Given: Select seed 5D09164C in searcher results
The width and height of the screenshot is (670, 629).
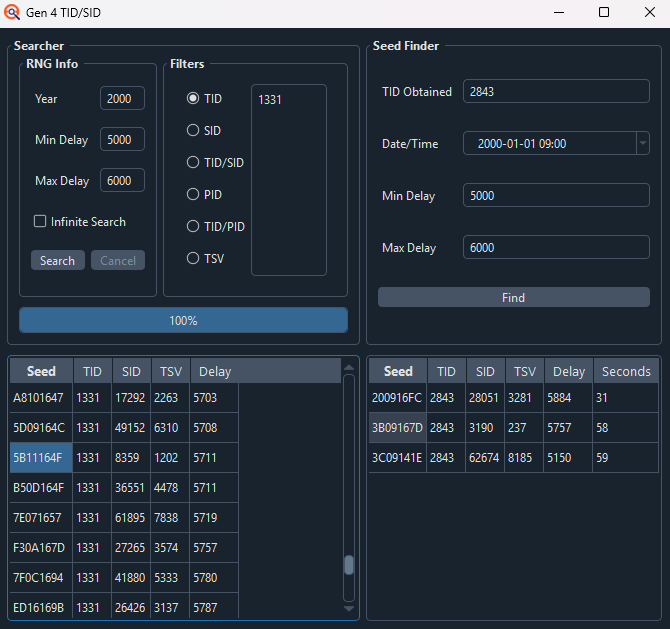Looking at the screenshot, I should (41, 428).
